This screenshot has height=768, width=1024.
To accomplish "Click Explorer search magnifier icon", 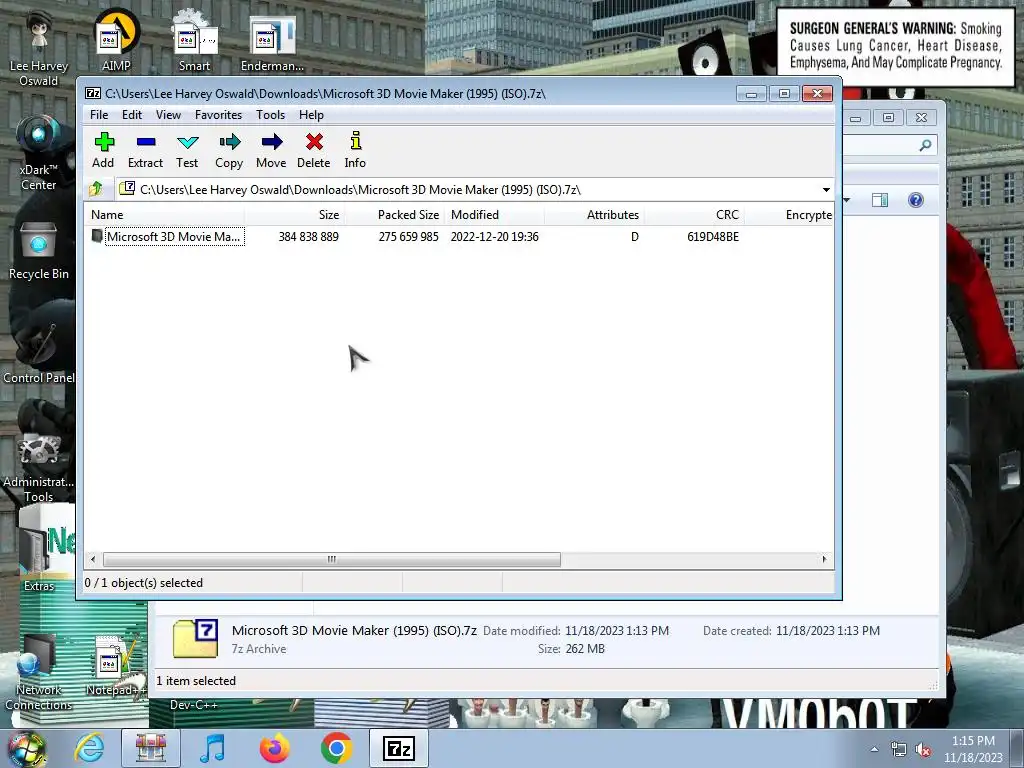I will click(925, 145).
